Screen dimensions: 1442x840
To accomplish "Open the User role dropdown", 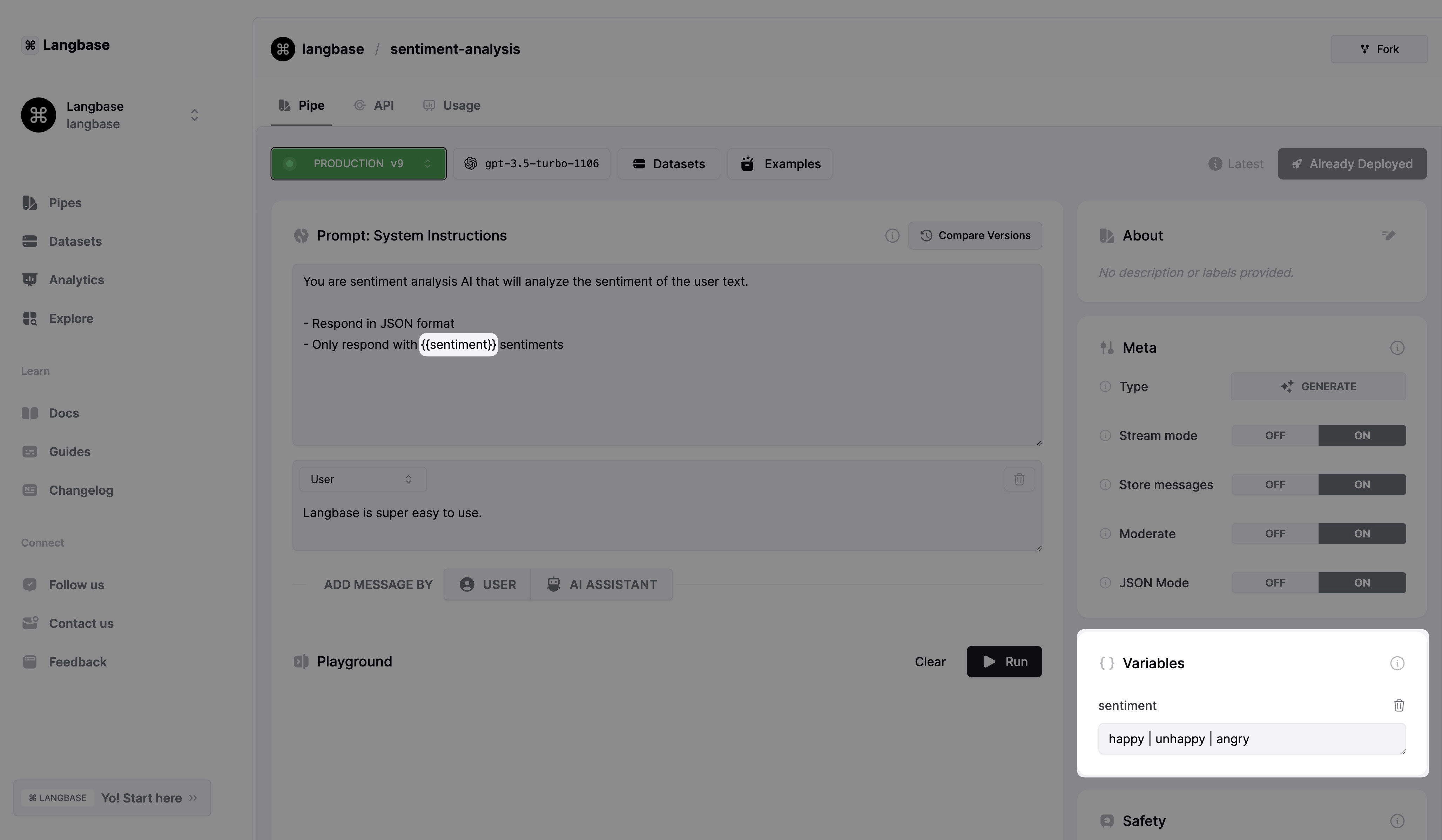I will pyautogui.click(x=362, y=480).
